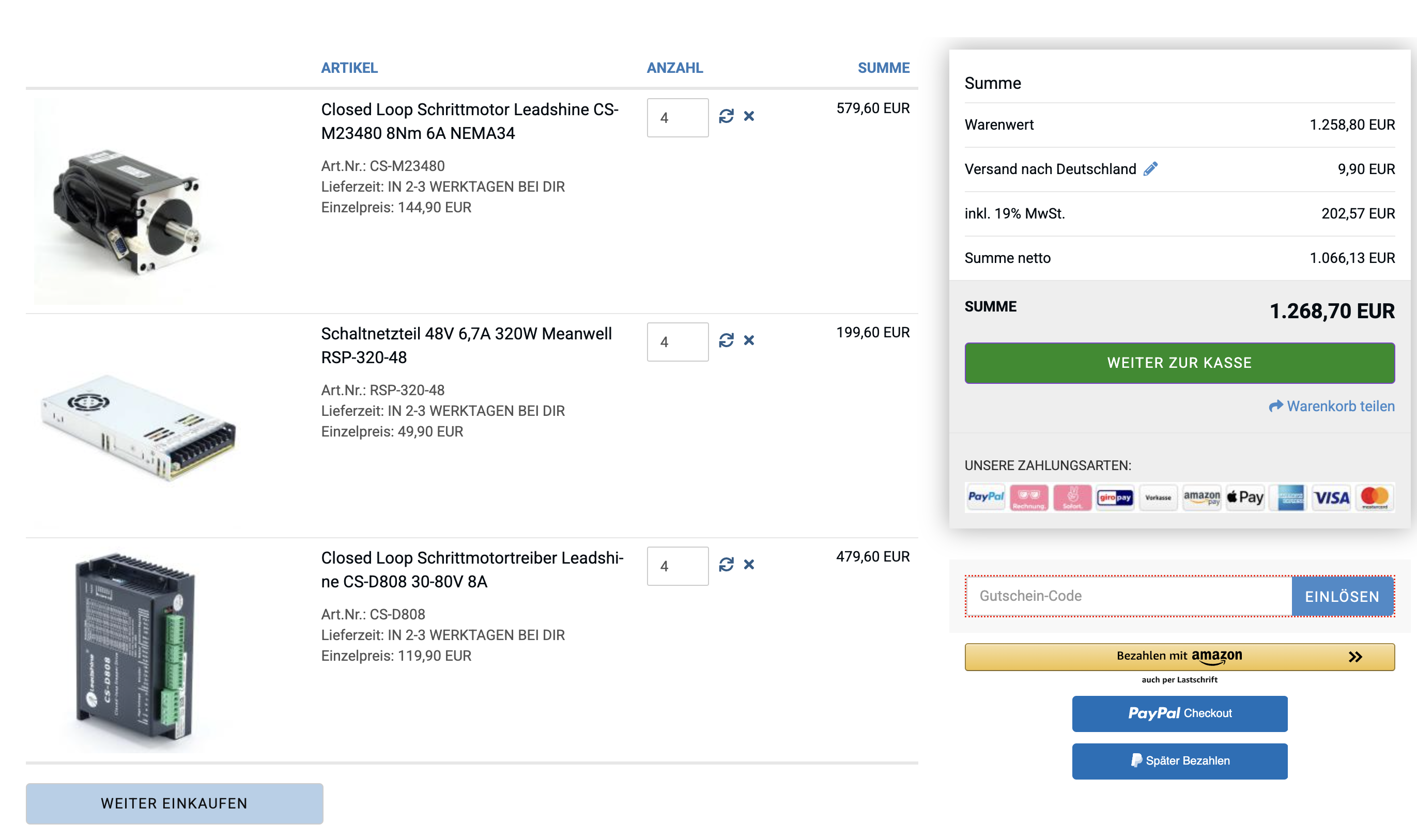Remove CS-D808 driver from cart
Image resolution: width=1417 pixels, height=840 pixels.
tap(748, 565)
